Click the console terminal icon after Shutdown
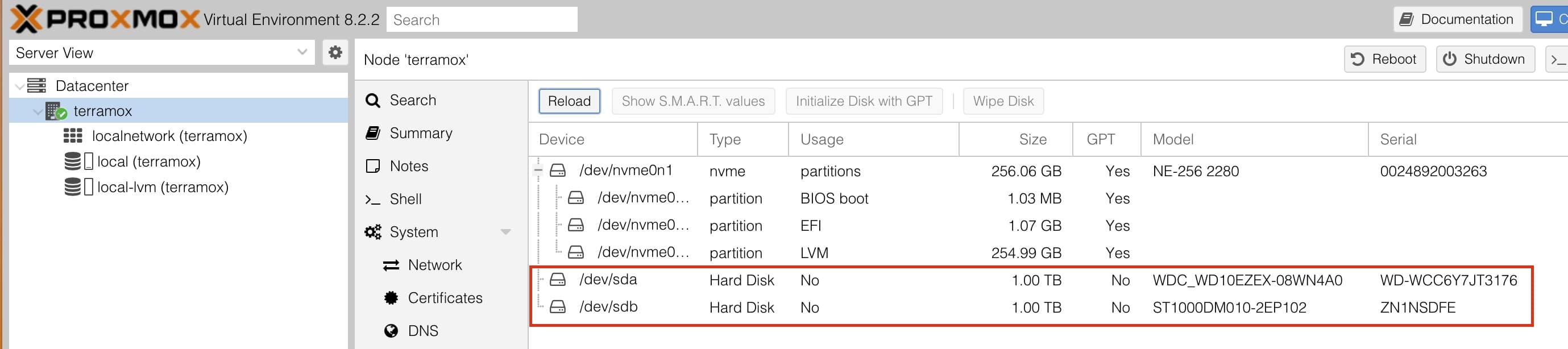 click(x=1557, y=59)
